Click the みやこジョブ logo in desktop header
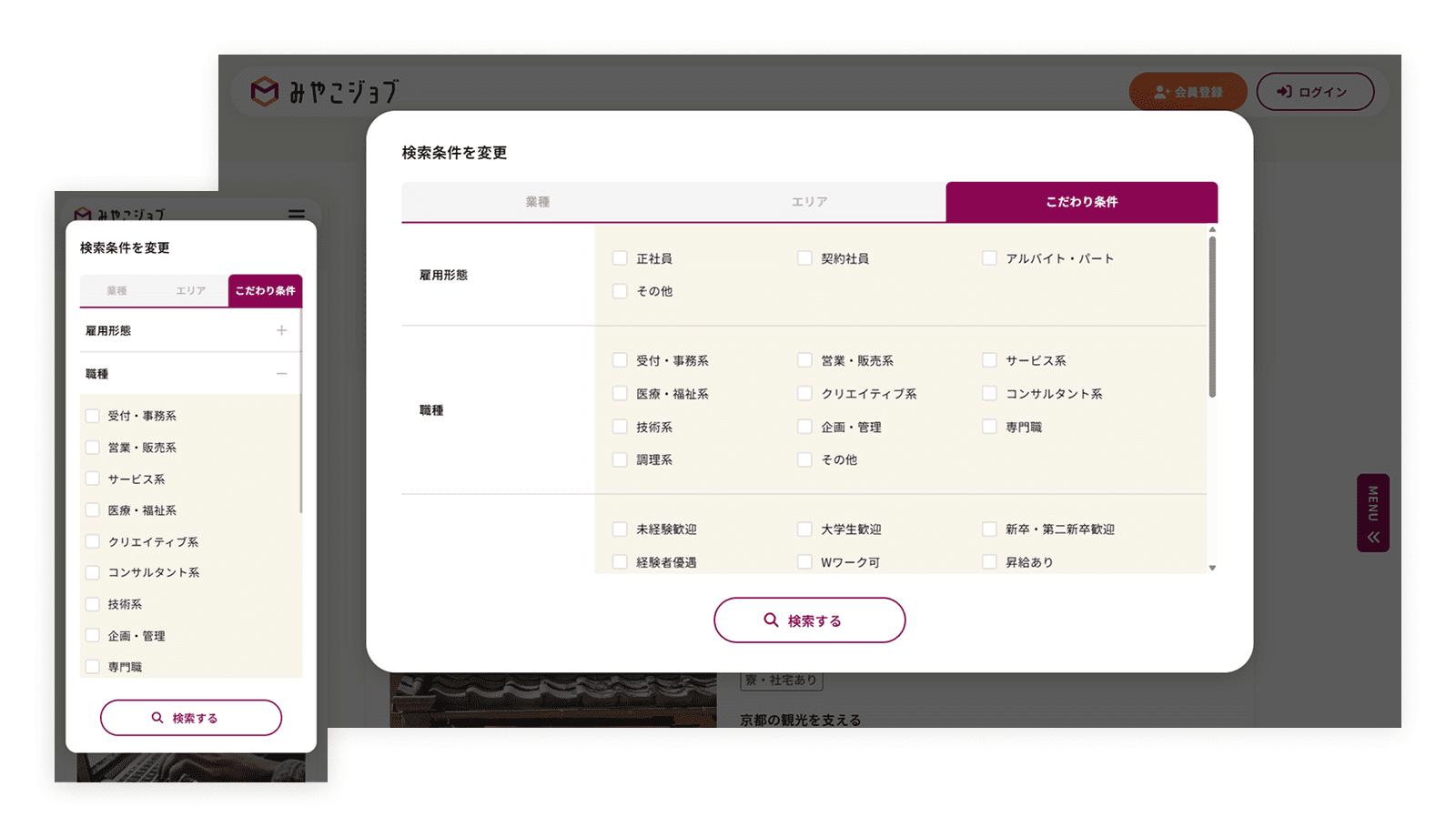The image size is (1456, 837). (x=324, y=91)
